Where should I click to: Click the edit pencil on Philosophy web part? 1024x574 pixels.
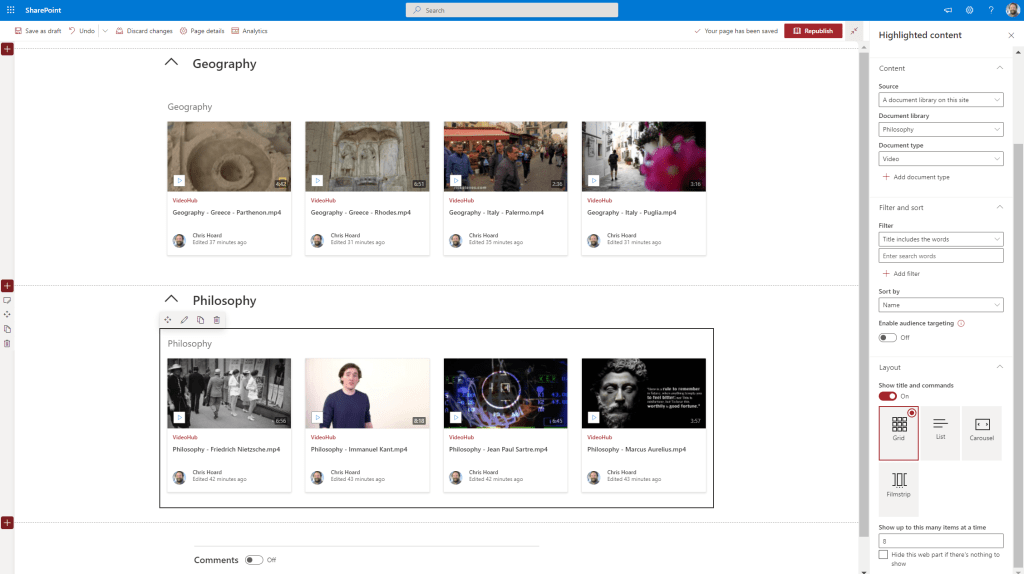pos(184,320)
